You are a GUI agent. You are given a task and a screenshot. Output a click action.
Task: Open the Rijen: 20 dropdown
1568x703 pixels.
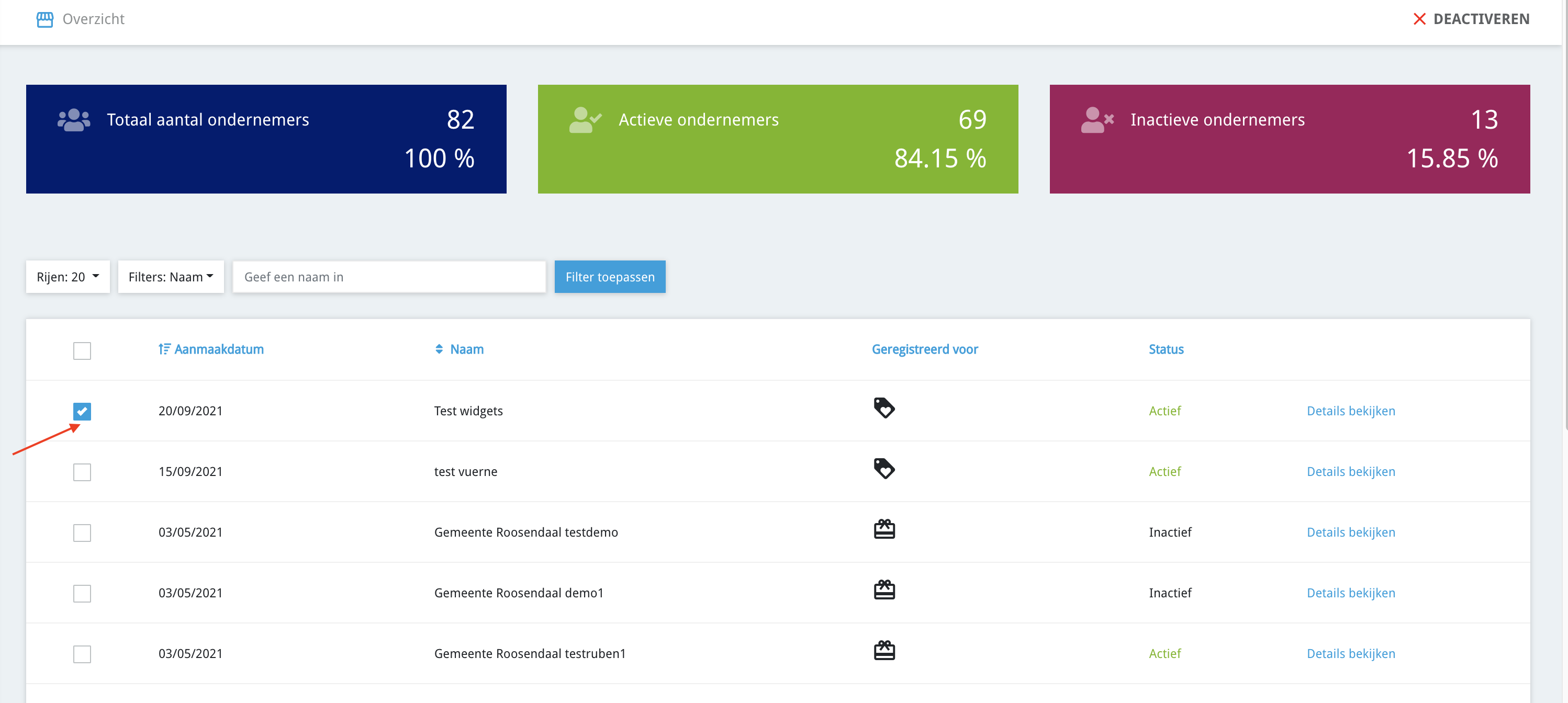[68, 277]
